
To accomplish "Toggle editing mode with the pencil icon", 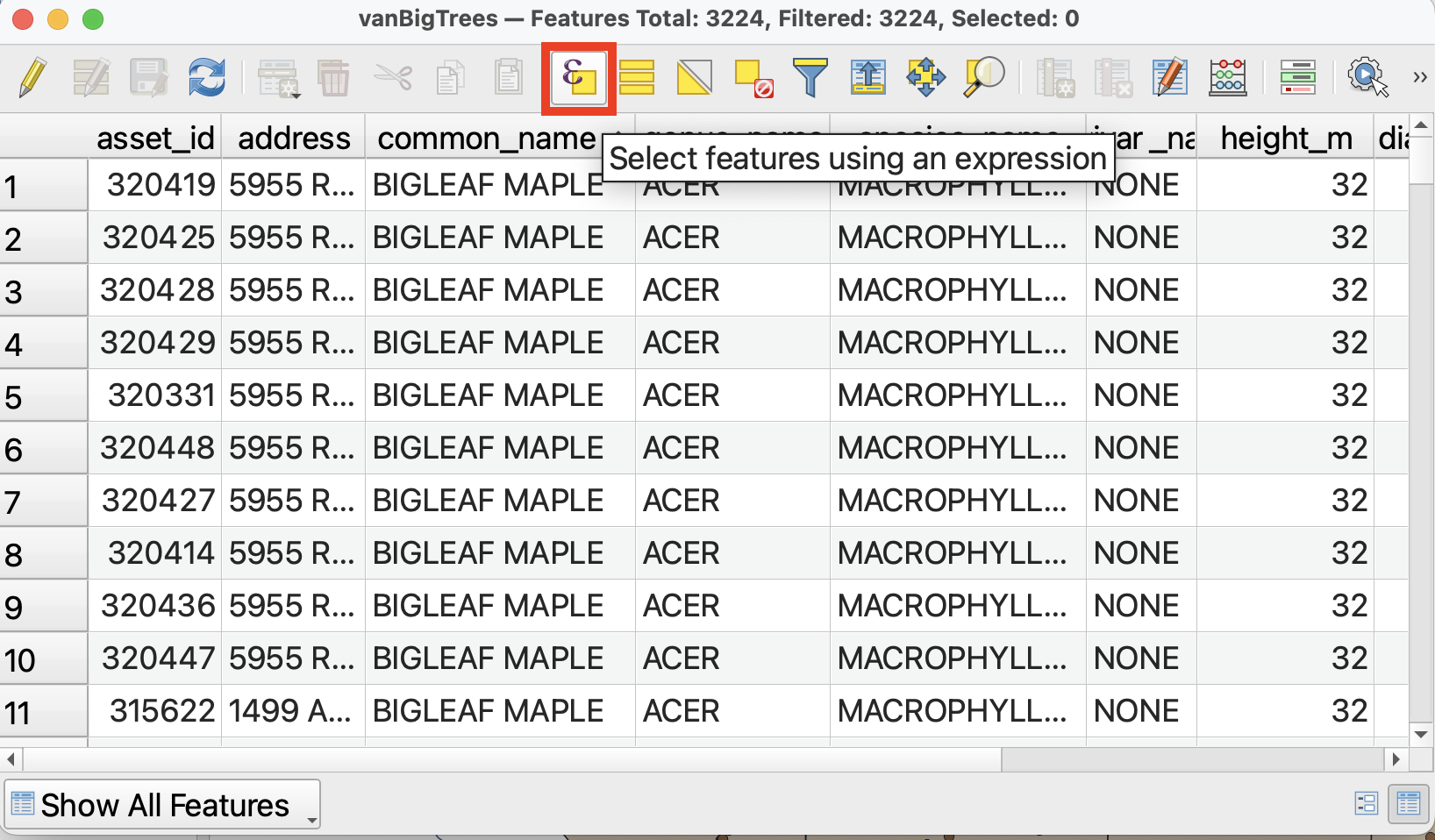I will [x=32, y=77].
